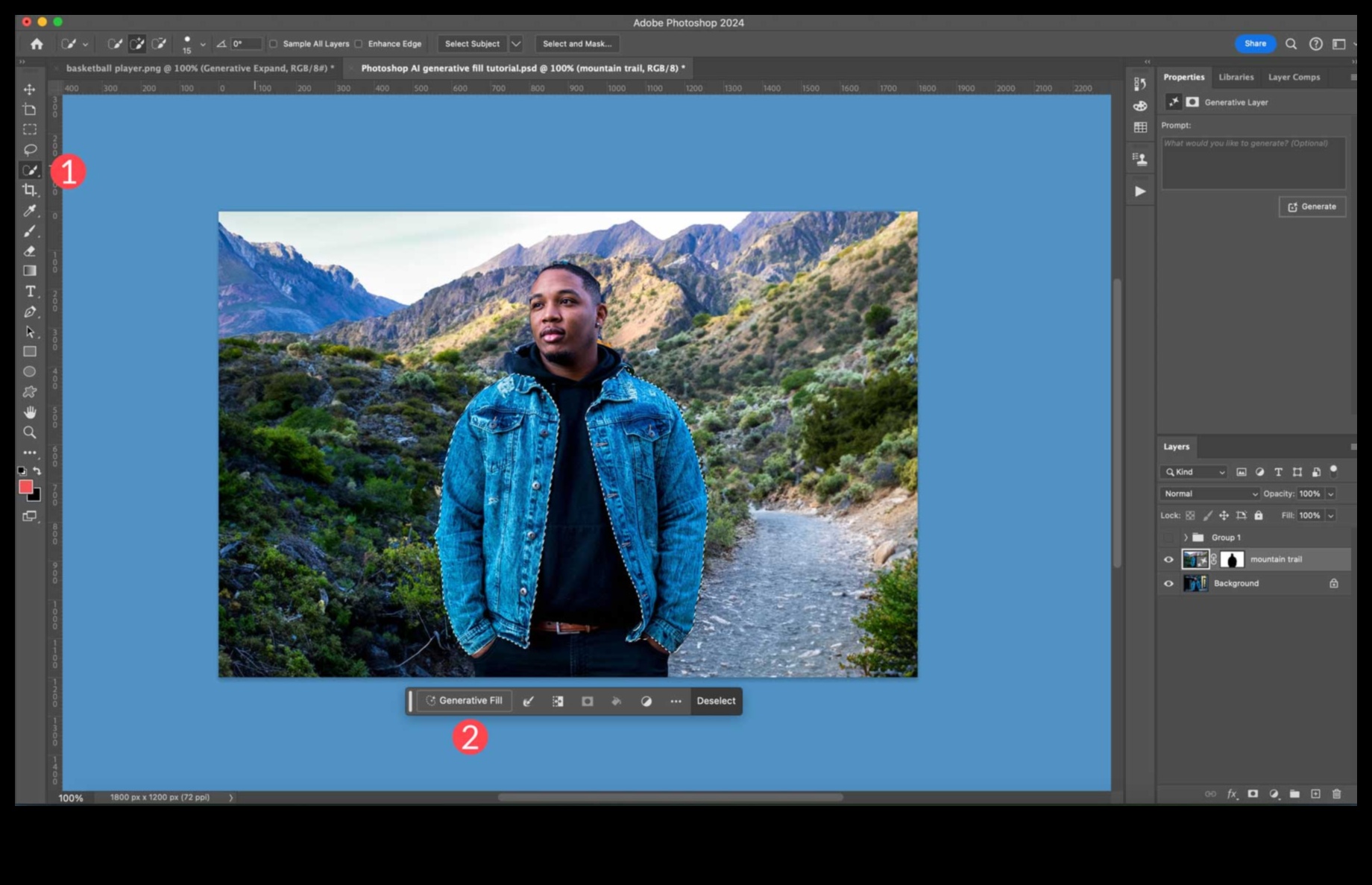
Task: Select the Pen tool
Action: click(x=30, y=312)
